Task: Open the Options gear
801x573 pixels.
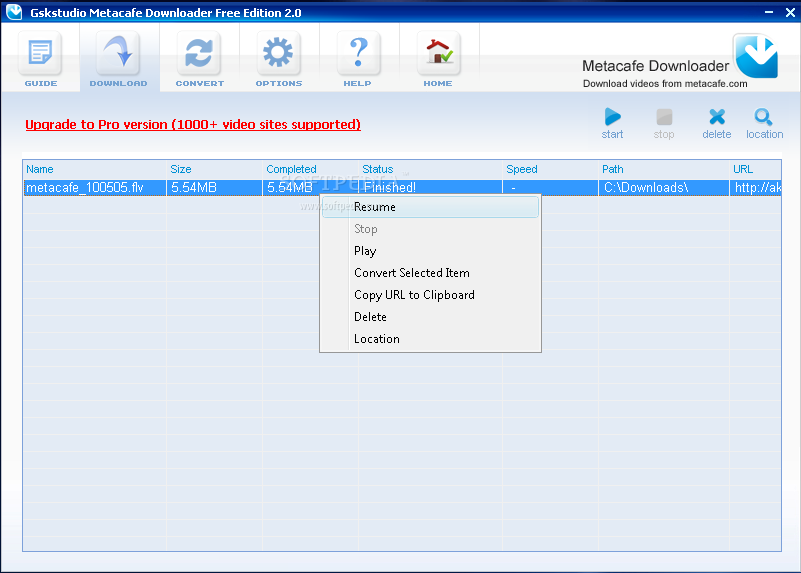Action: [x=279, y=59]
